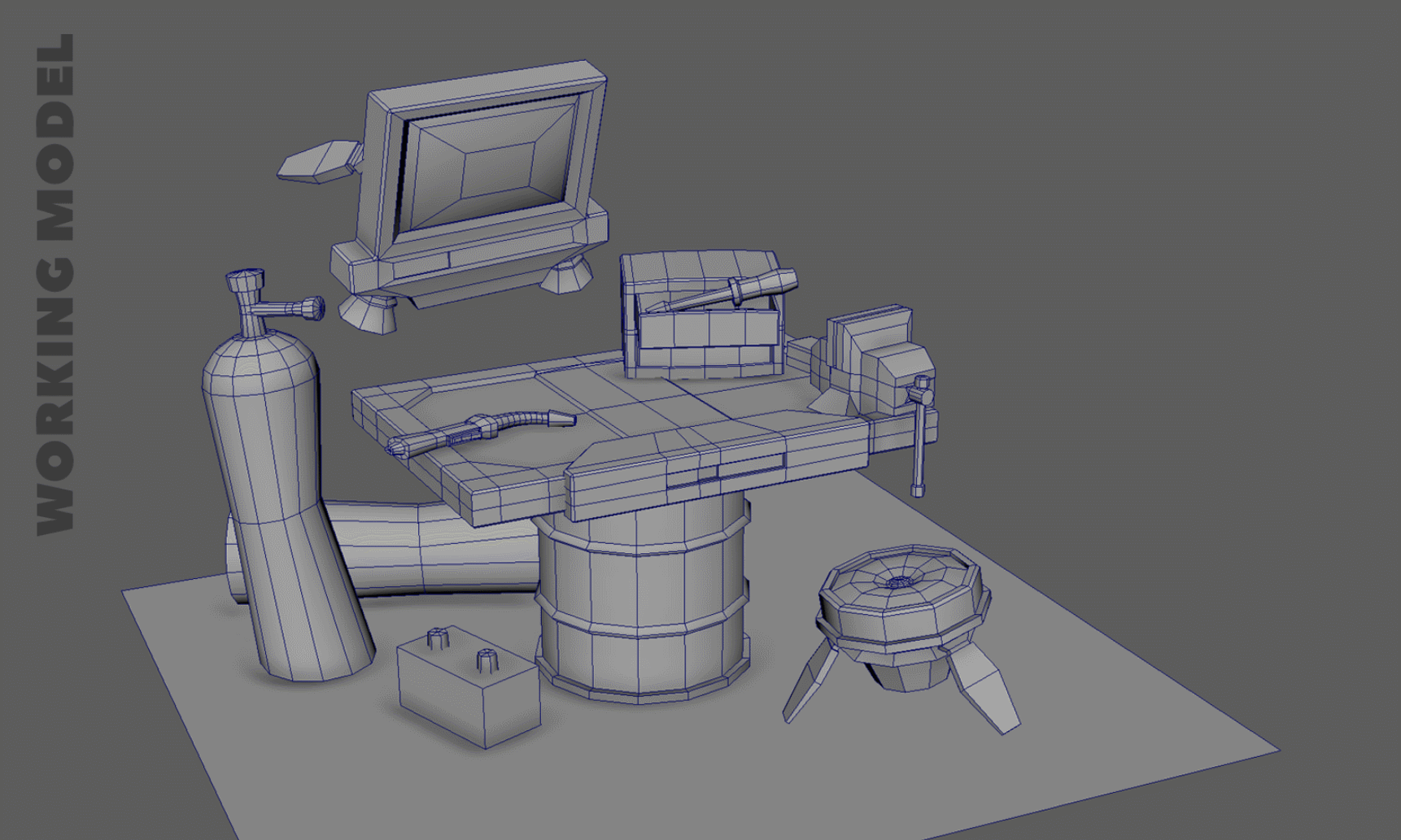The width and height of the screenshot is (1401, 840).
Task: Select the monitor's right foot
Action: [x=567, y=275]
